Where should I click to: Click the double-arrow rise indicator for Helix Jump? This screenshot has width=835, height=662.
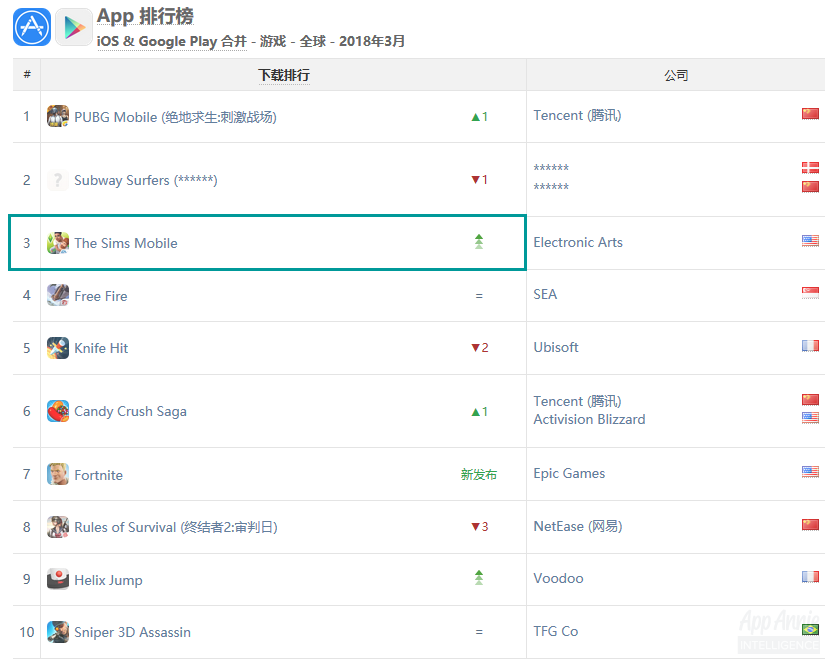(x=479, y=577)
